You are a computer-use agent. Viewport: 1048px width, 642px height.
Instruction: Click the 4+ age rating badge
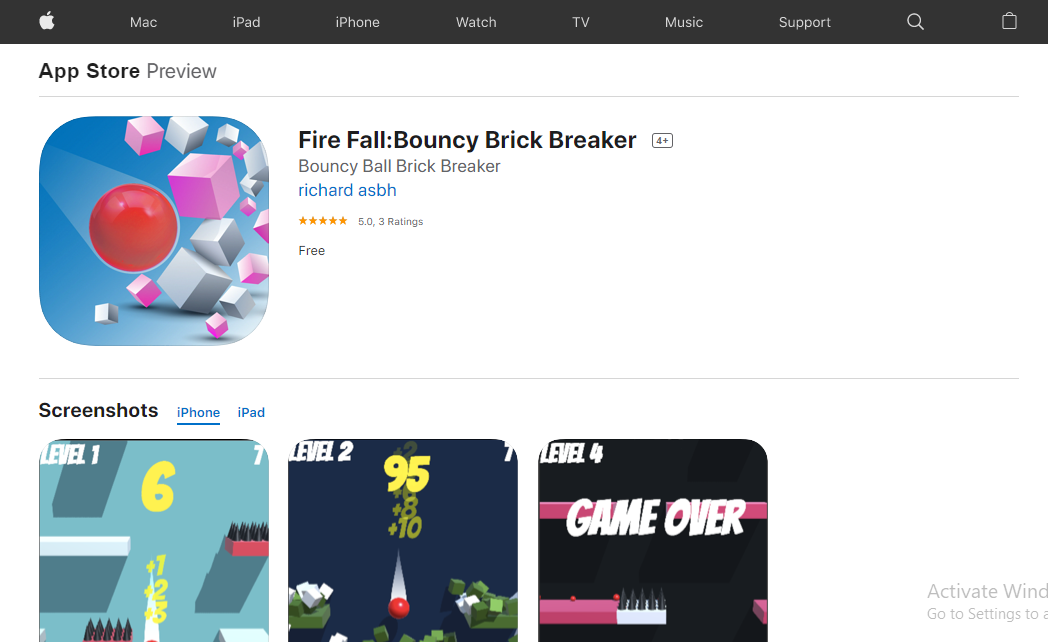662,141
